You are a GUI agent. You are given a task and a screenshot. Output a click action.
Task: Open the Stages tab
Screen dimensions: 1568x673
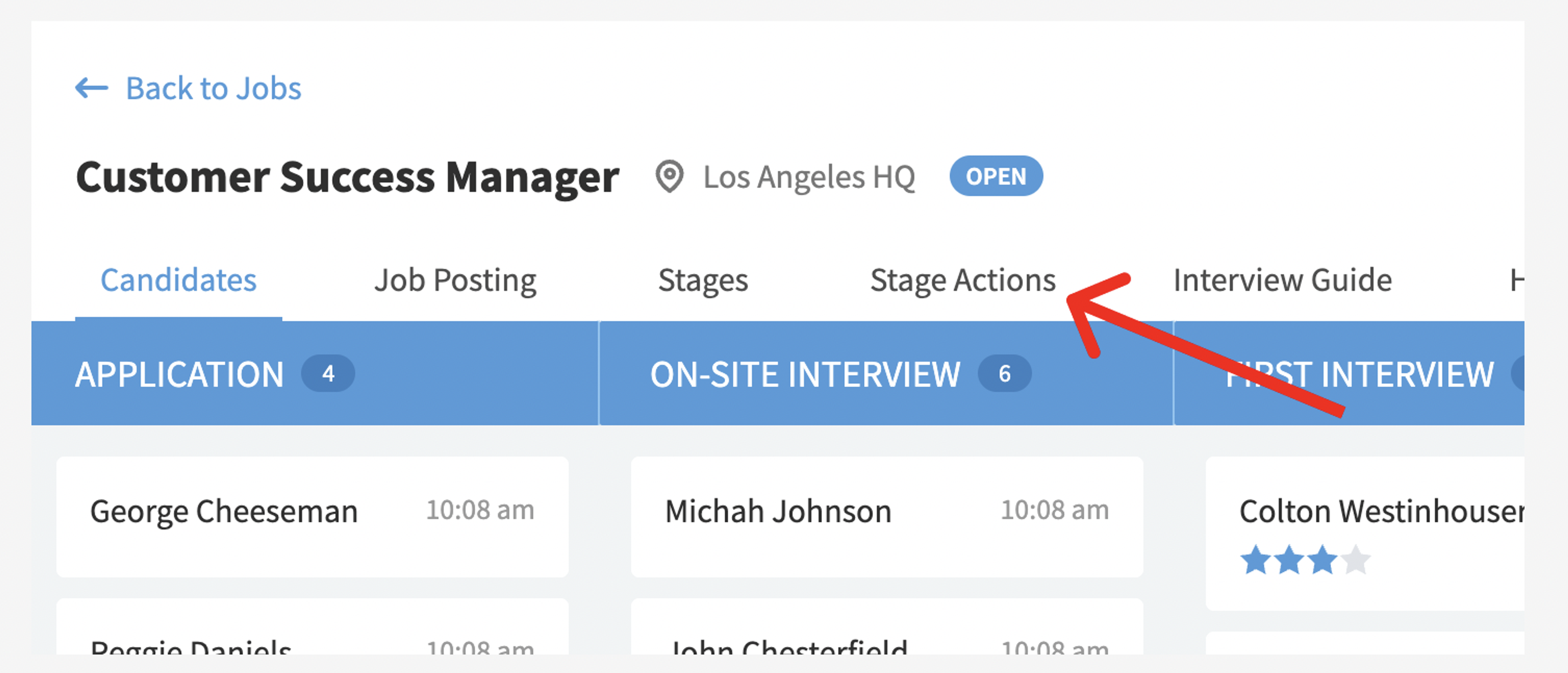[703, 281]
